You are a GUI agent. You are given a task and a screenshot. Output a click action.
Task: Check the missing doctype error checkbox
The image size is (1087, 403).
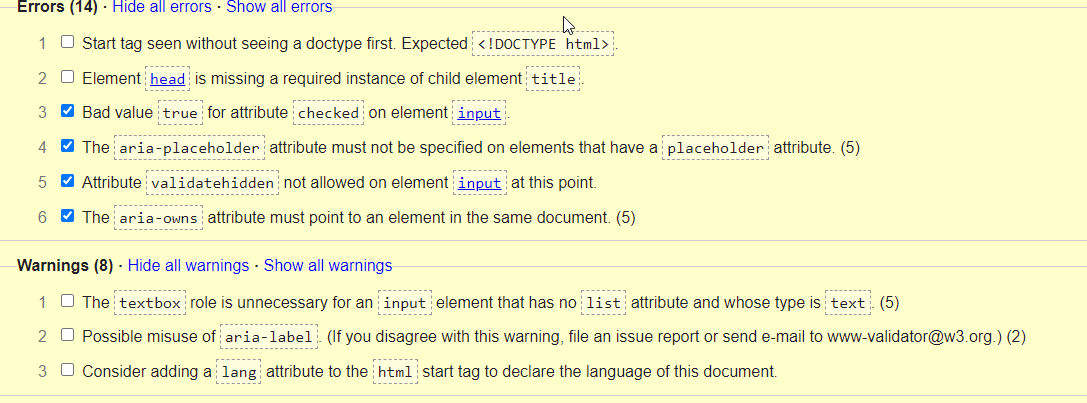[67, 43]
